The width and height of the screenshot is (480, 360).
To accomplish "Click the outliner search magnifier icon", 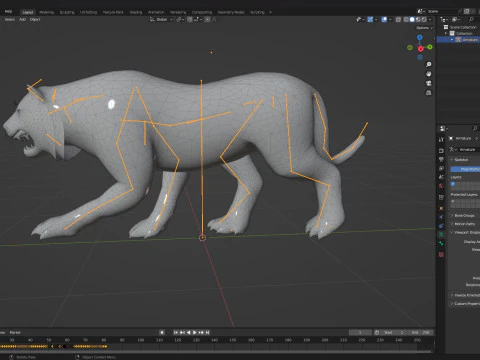I will [471, 19].
